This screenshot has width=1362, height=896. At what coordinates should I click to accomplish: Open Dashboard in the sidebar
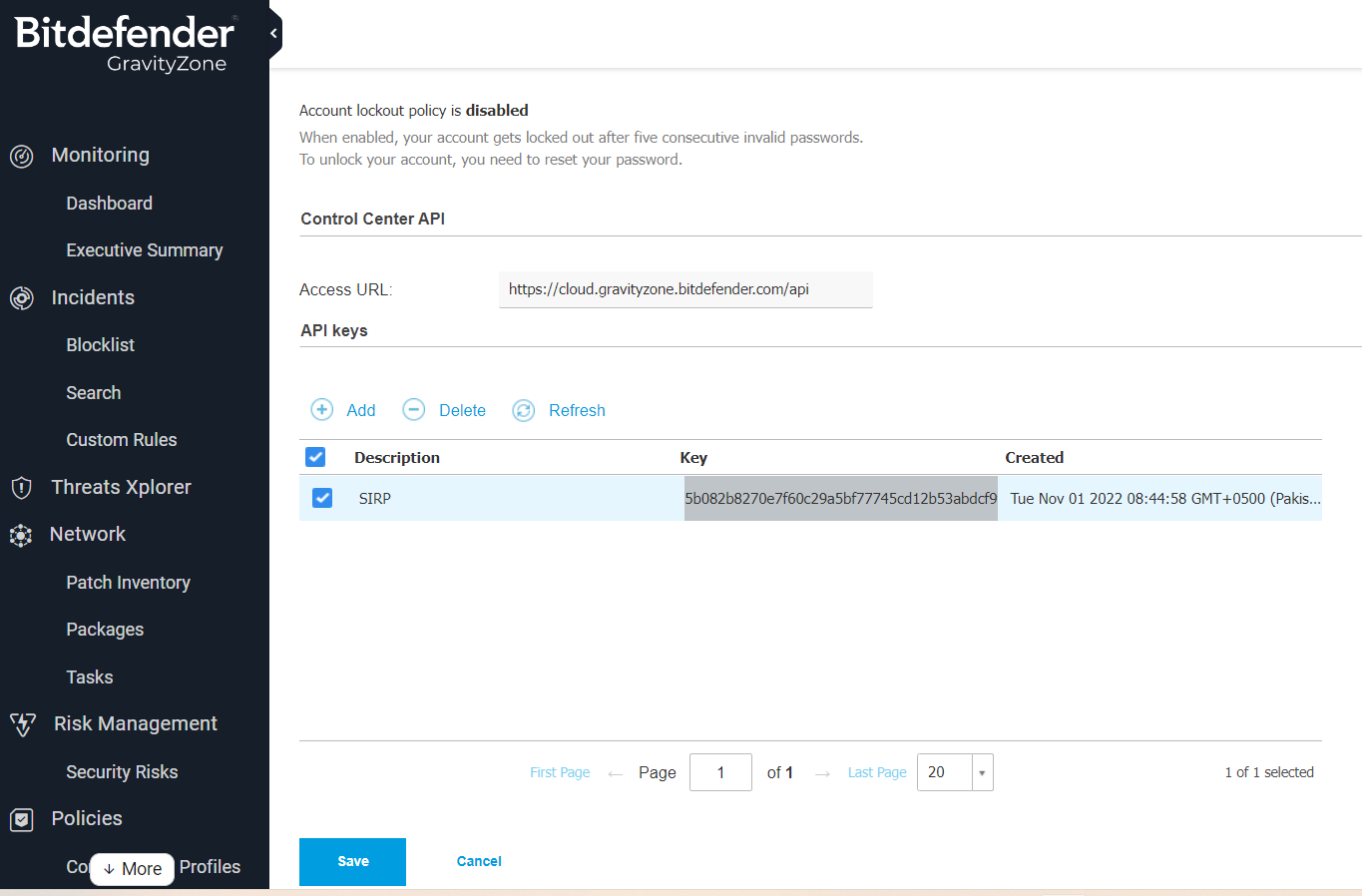tap(110, 204)
